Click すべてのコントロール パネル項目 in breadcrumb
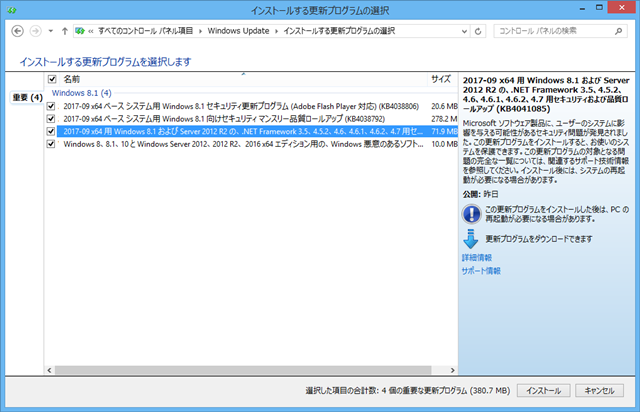 (x=145, y=31)
